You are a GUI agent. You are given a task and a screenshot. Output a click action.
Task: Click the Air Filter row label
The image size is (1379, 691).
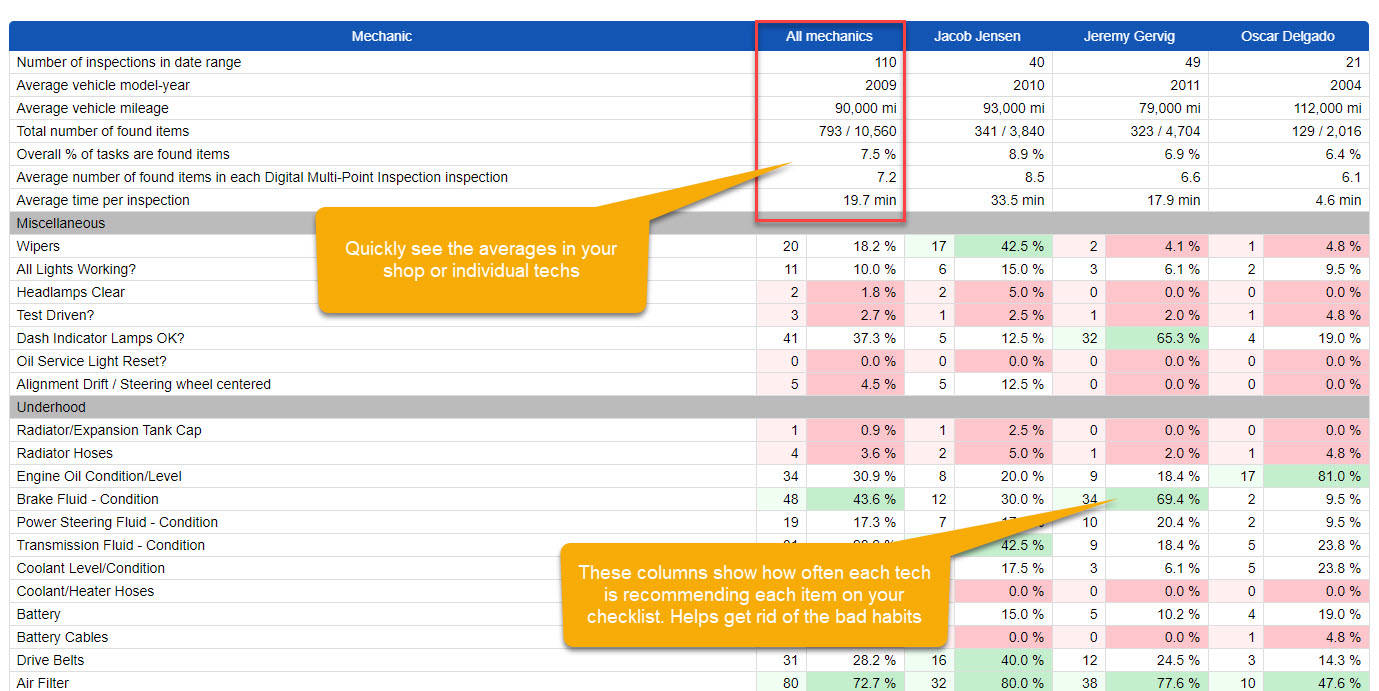tap(43, 683)
